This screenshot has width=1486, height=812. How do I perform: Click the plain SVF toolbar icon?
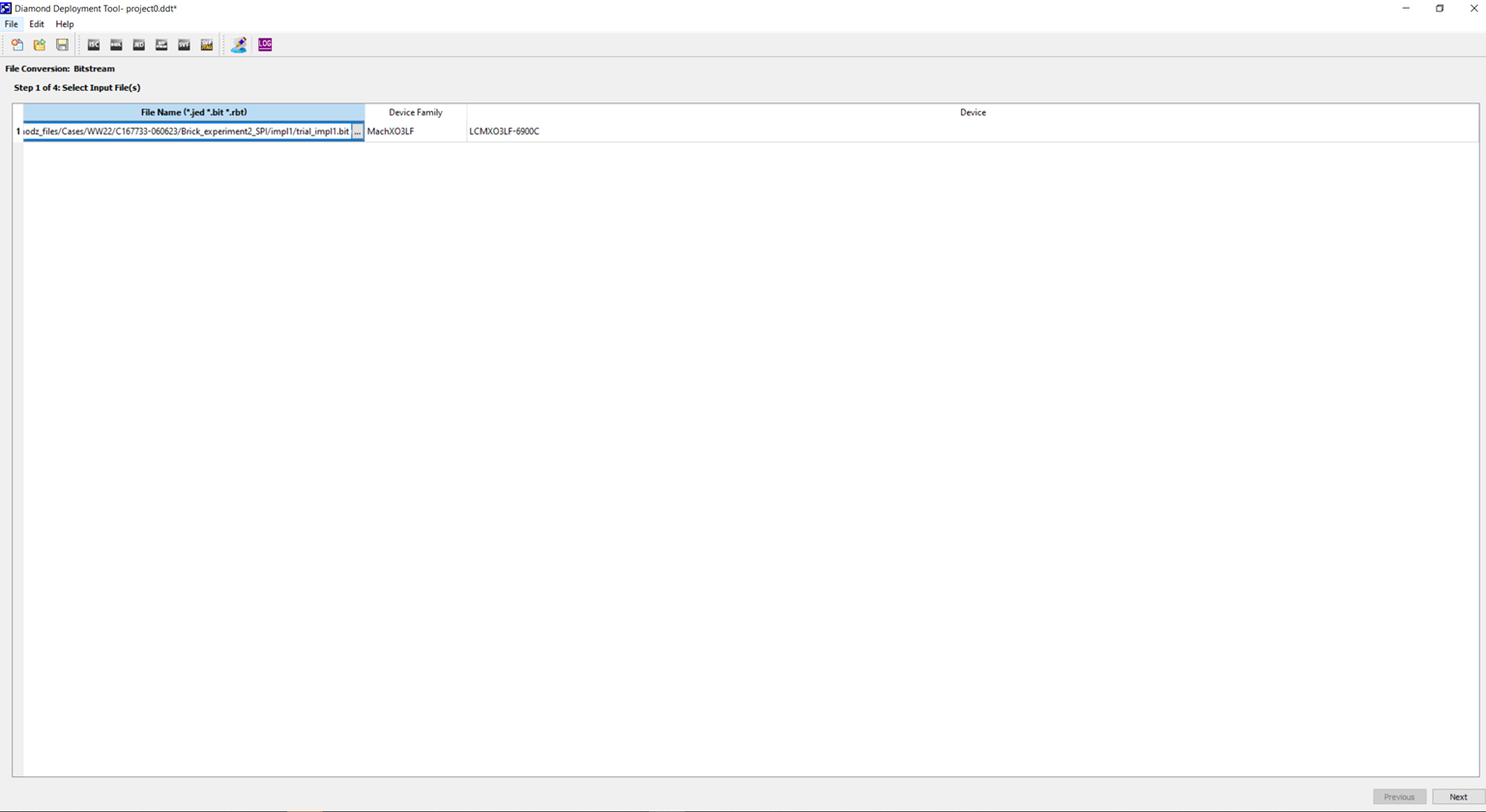184,44
